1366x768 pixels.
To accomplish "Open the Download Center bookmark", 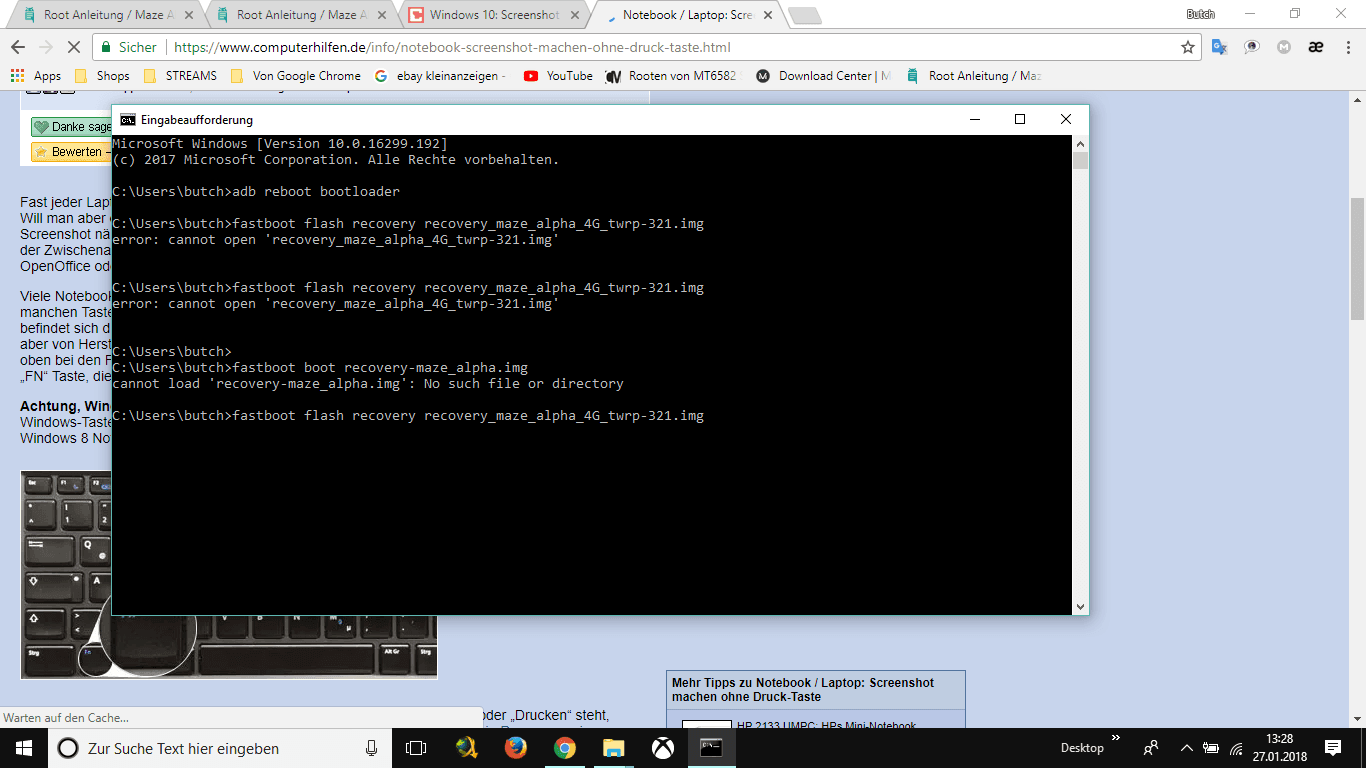I will 822,76.
